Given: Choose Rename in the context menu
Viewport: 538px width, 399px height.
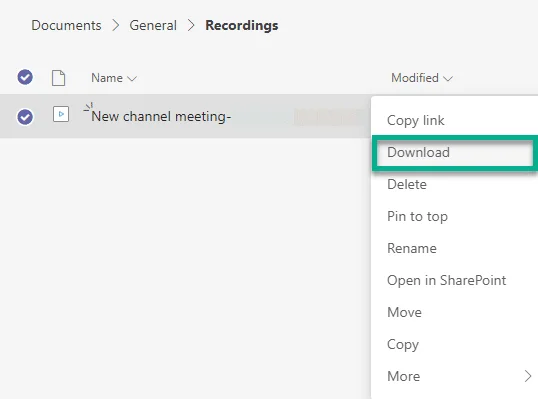Looking at the screenshot, I should (x=412, y=248).
